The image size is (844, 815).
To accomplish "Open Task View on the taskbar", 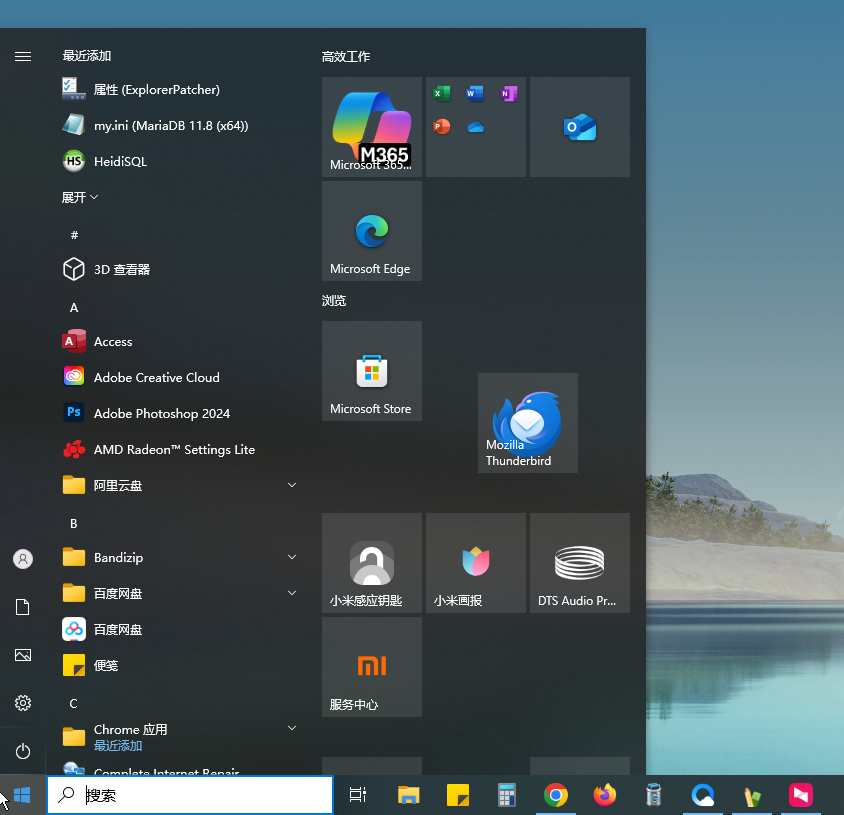I will point(357,795).
